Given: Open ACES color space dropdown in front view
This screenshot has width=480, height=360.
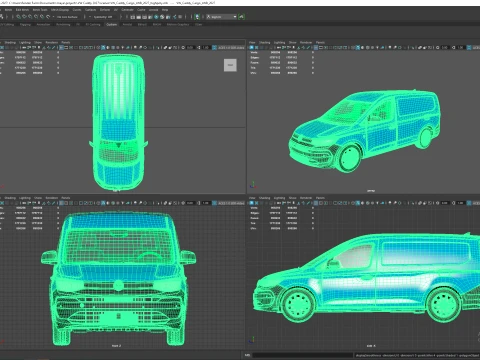Looking at the screenshot, I should click(x=231, y=203).
